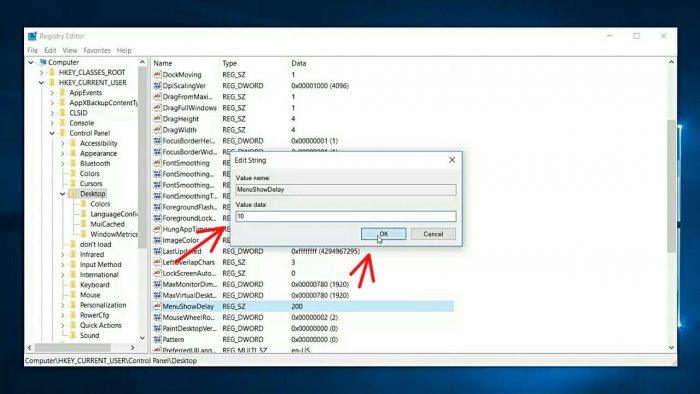Viewport: 700px width, 394px height.
Task: Expand the Personalization key
Action: click(63, 305)
